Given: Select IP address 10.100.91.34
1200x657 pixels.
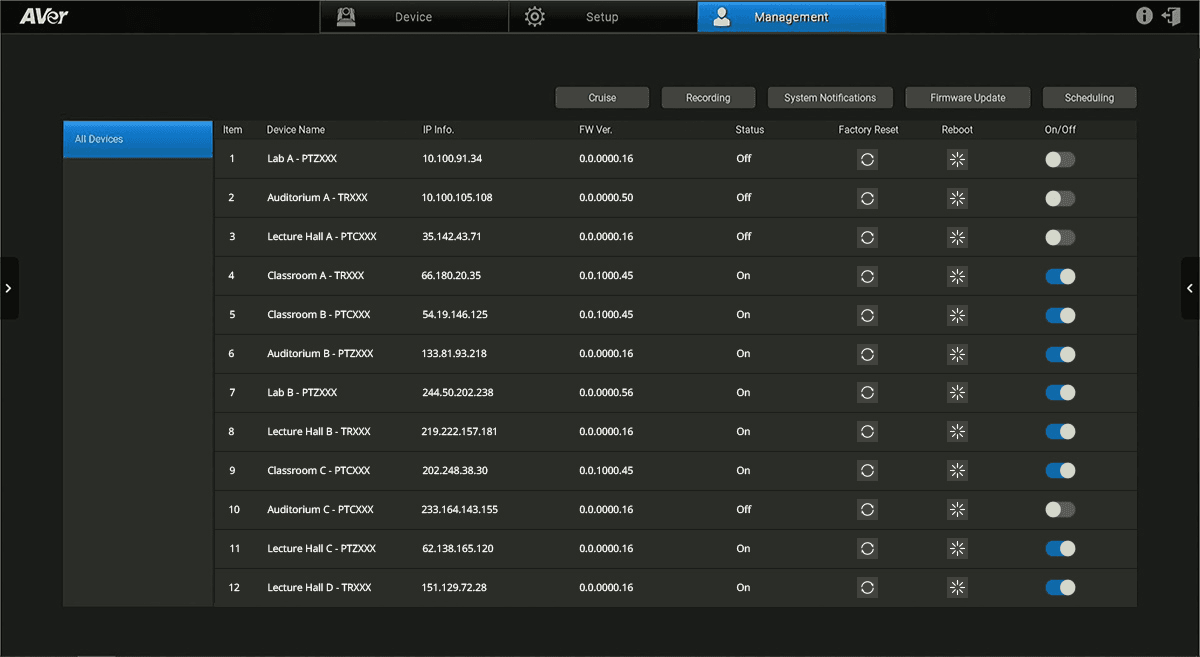Looking at the screenshot, I should [x=452, y=159].
